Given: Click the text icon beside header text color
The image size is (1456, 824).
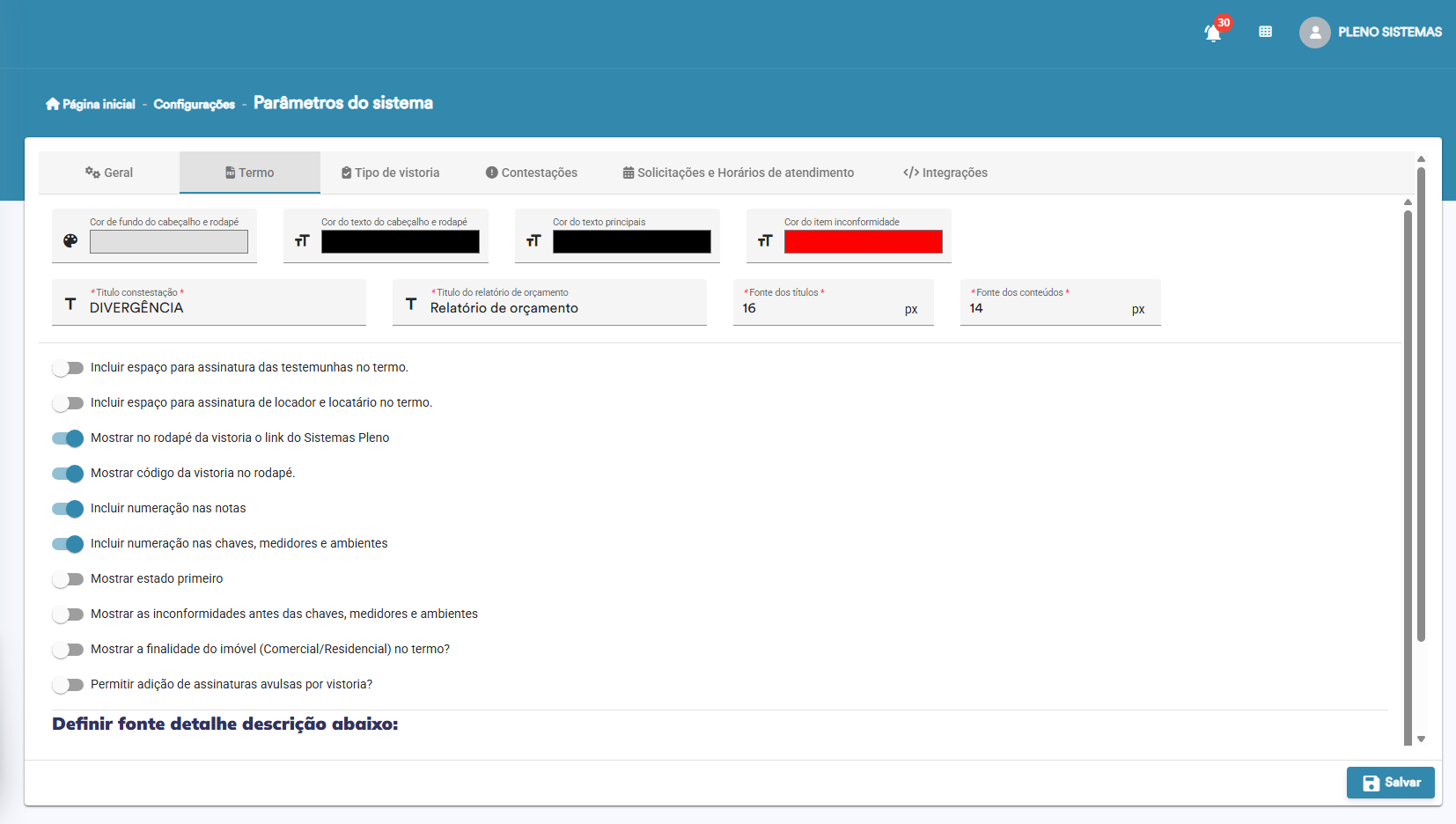Looking at the screenshot, I should click(x=302, y=241).
